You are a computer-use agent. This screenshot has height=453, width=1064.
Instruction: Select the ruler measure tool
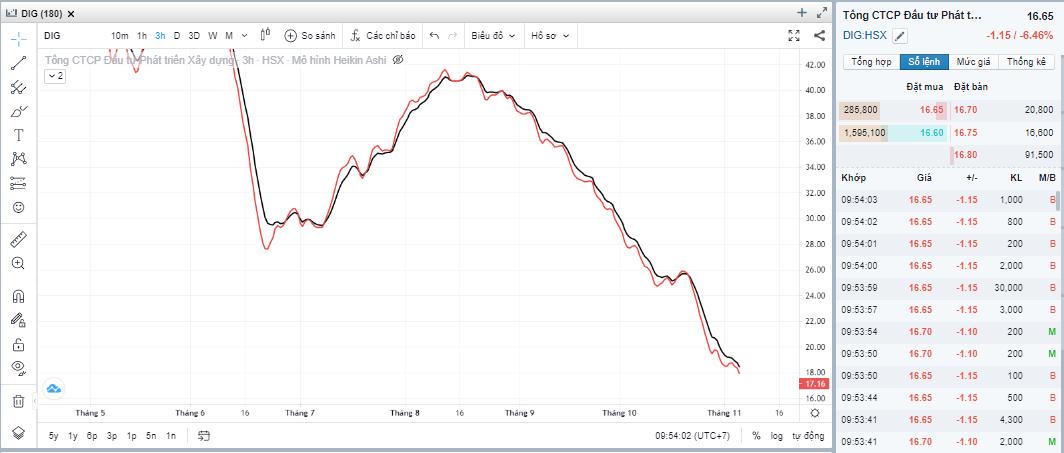(x=18, y=239)
